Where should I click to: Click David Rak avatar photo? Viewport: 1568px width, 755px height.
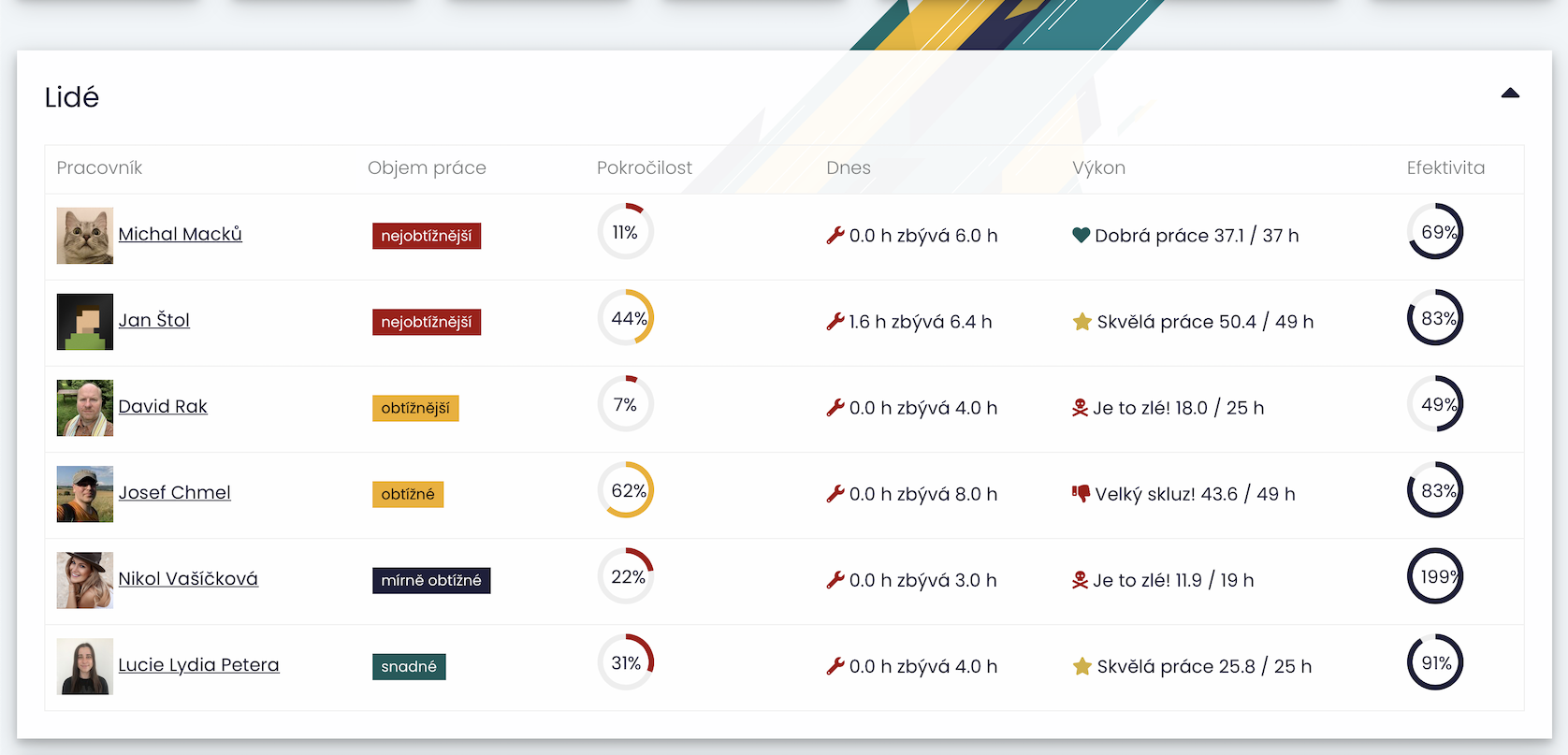85,408
